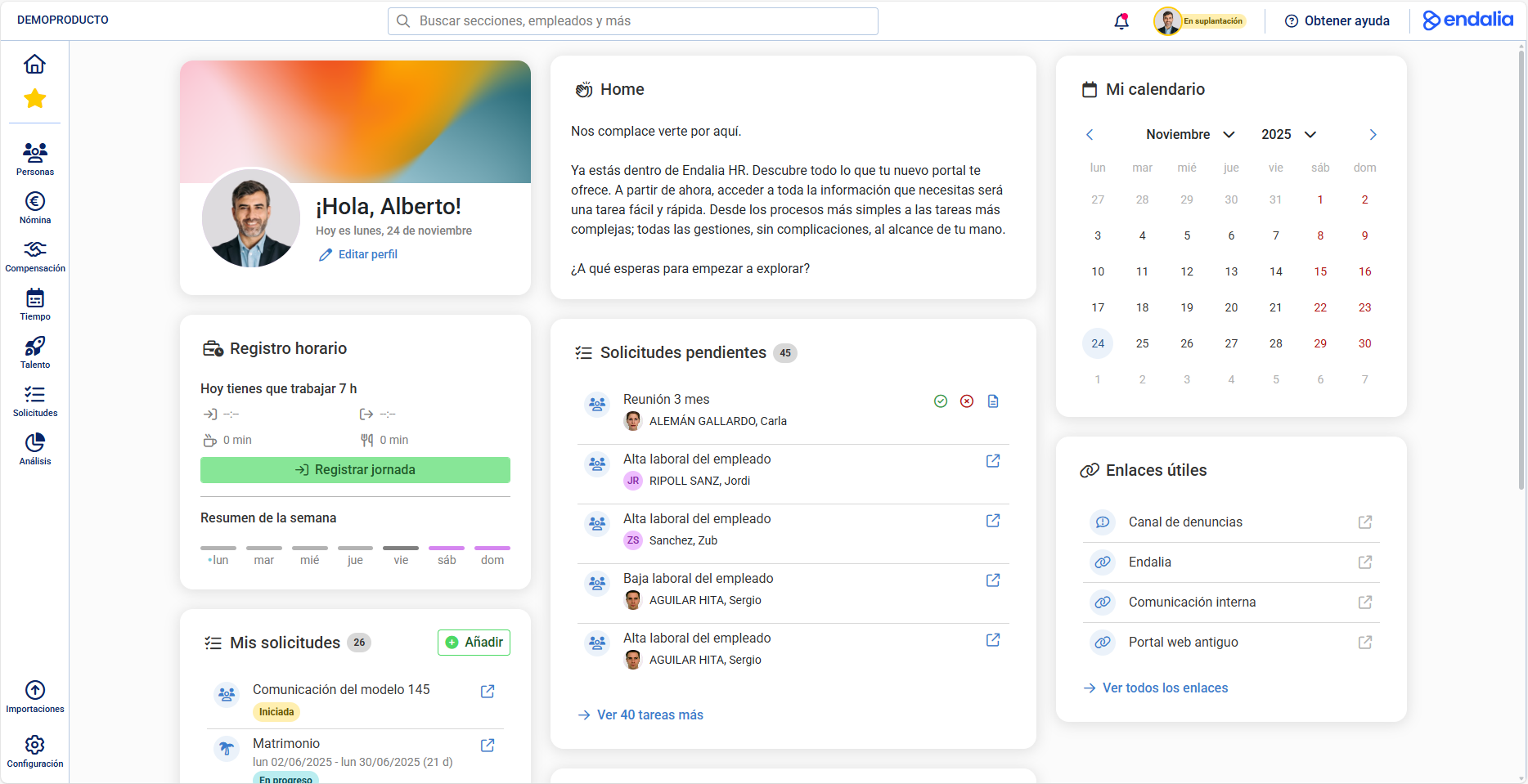Open Endalia external link in Enlaces útiles
Image resolution: width=1528 pixels, height=784 pixels.
[1365, 562]
